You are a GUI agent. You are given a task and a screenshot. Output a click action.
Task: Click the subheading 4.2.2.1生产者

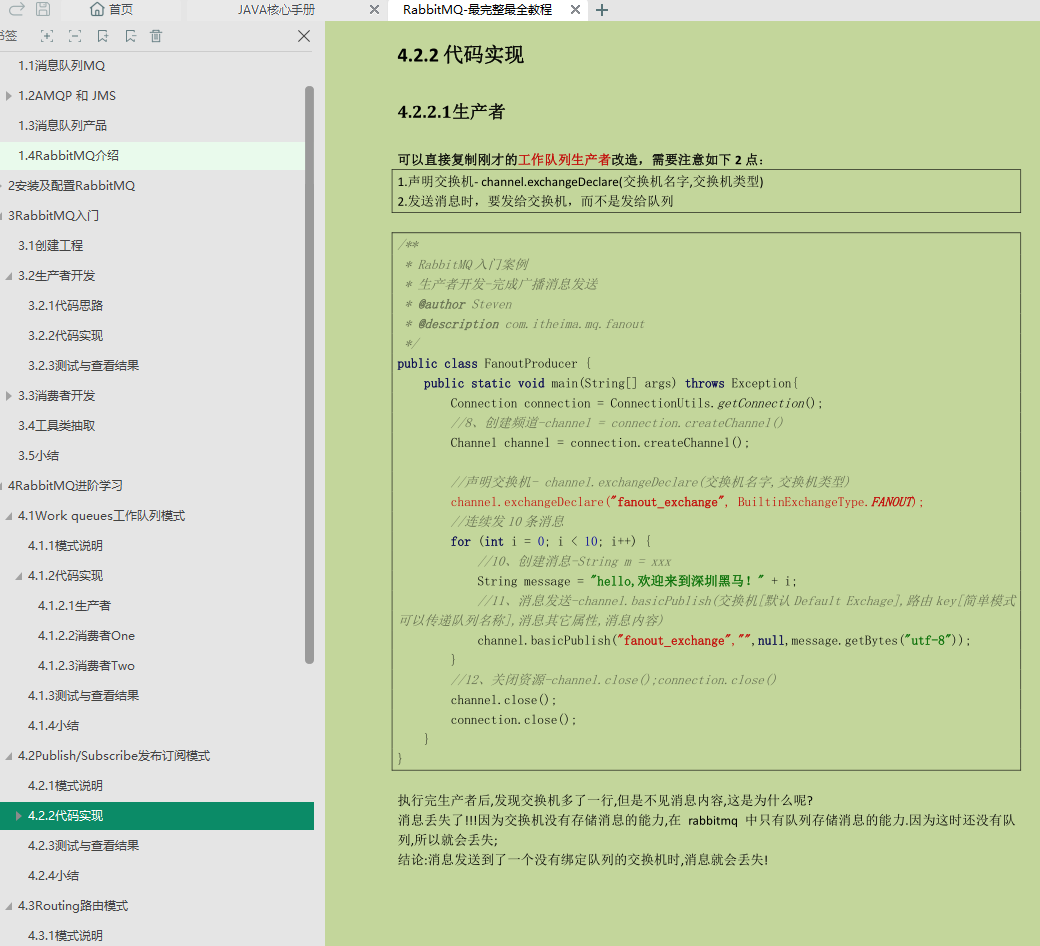(x=451, y=111)
